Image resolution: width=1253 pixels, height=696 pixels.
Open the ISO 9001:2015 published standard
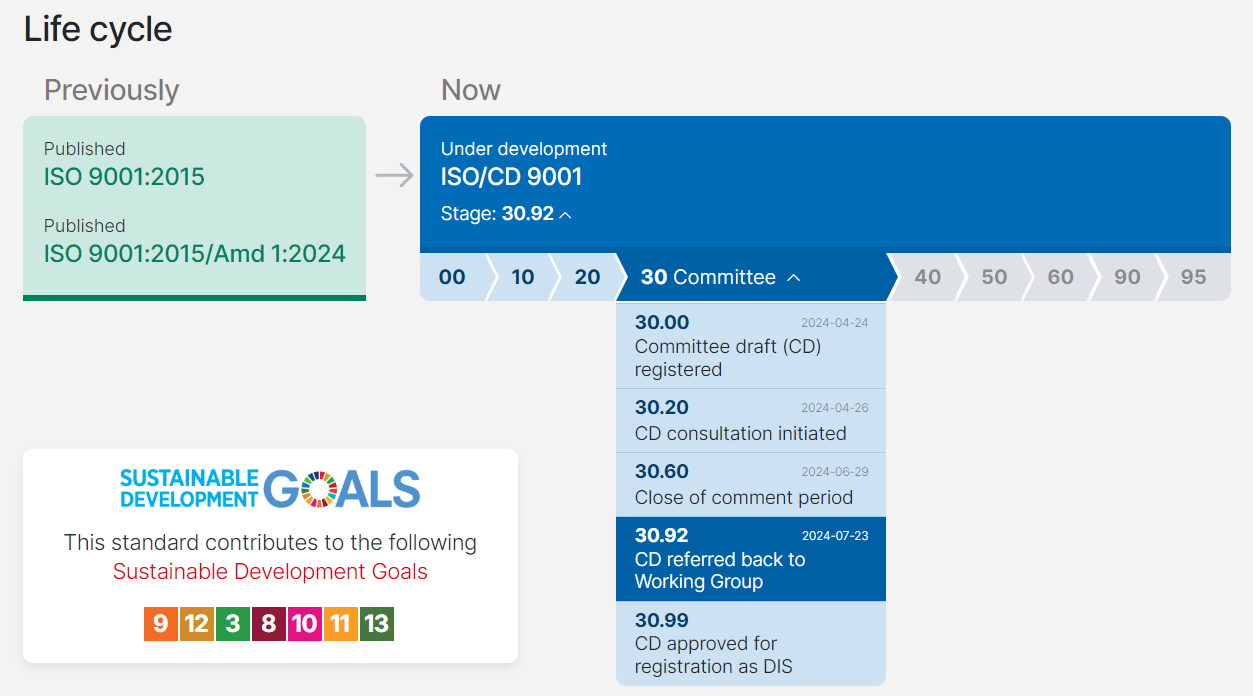pos(124,177)
